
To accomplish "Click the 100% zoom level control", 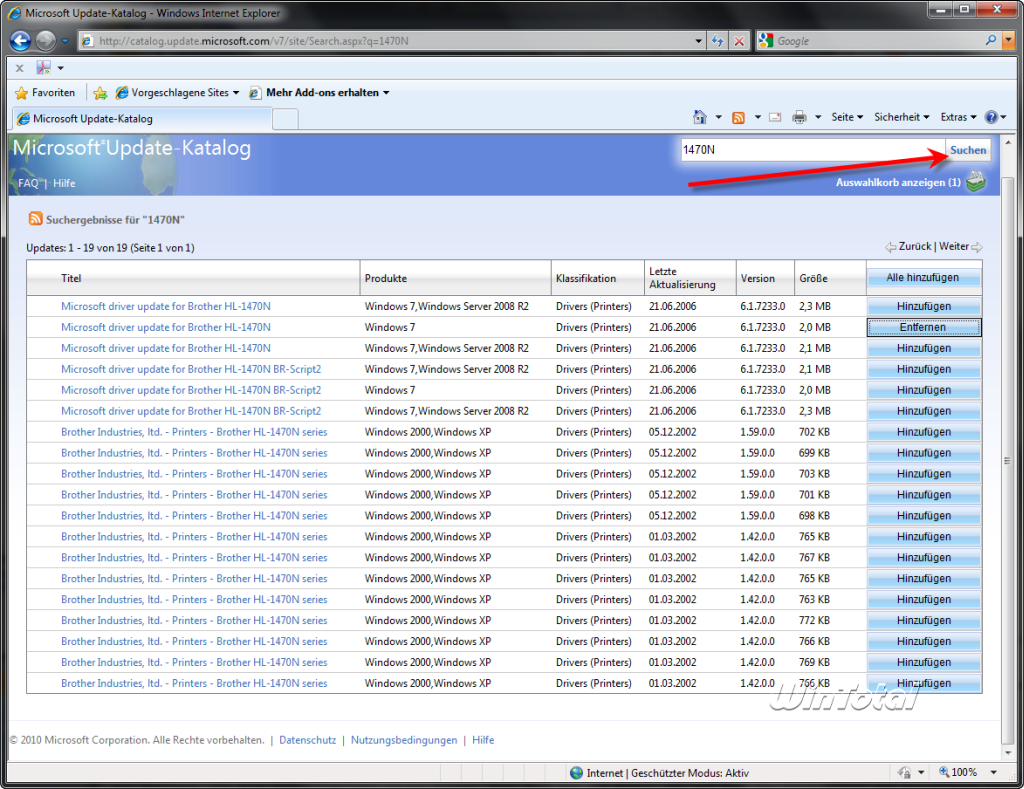I will pos(963,772).
